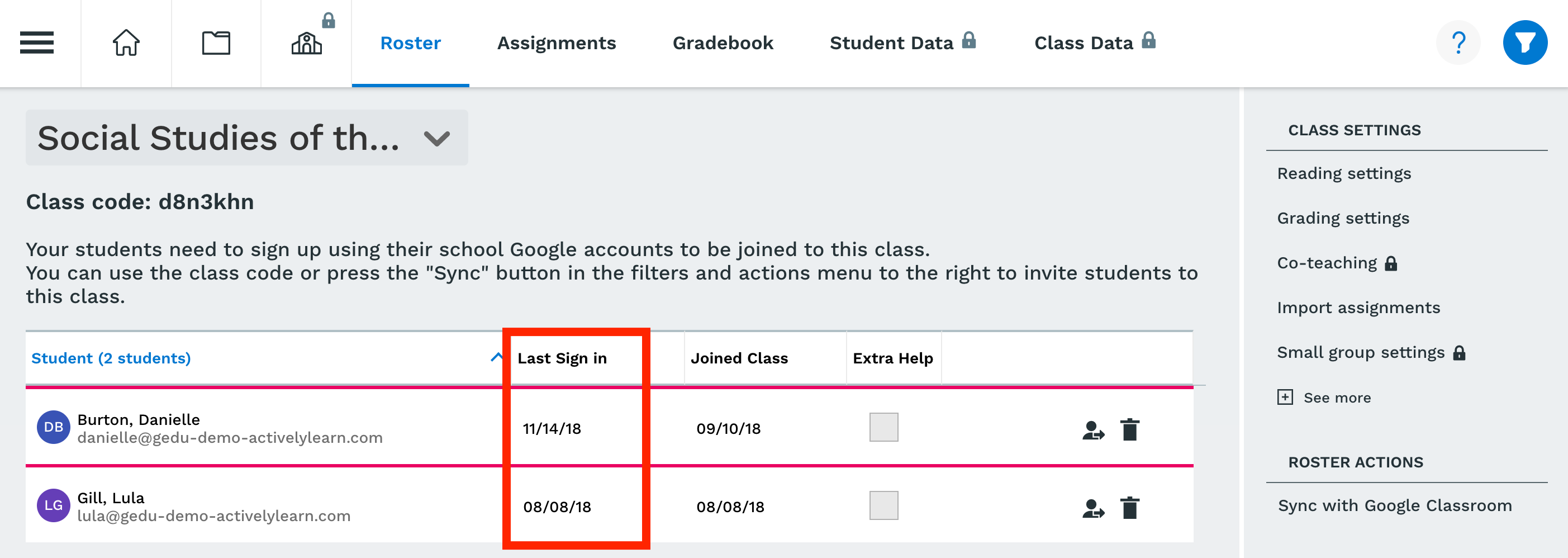Open the hamburger main menu
The width and height of the screenshot is (1568, 558).
coord(36,42)
